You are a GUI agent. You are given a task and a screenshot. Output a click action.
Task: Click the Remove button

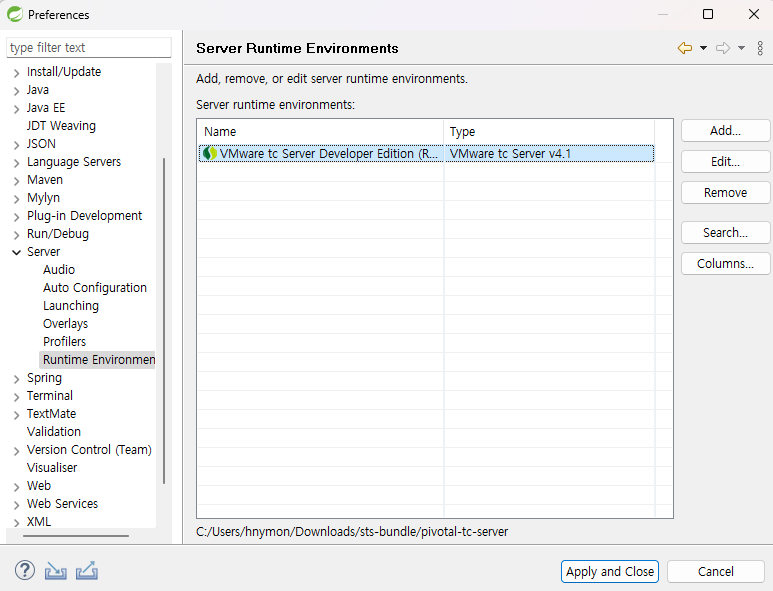pyautogui.click(x=725, y=192)
